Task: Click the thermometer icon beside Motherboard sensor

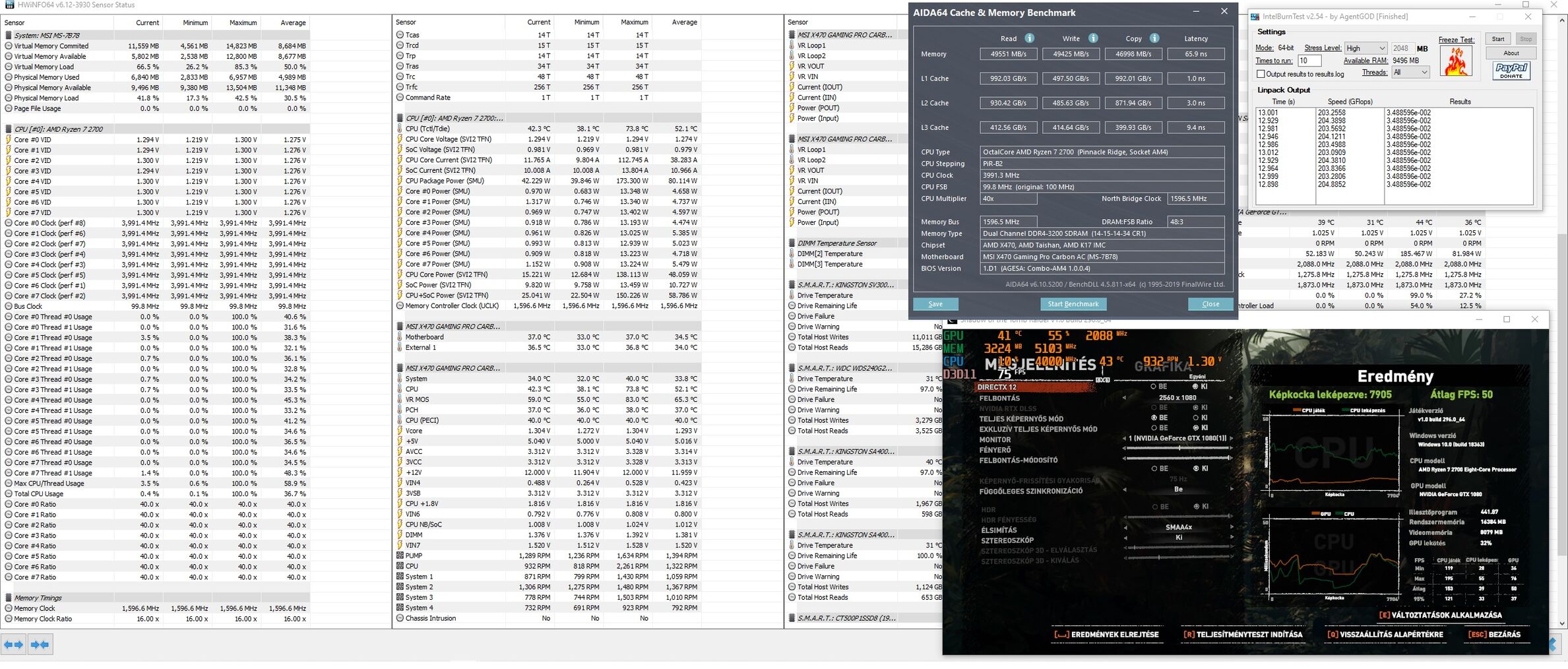Action: point(400,337)
